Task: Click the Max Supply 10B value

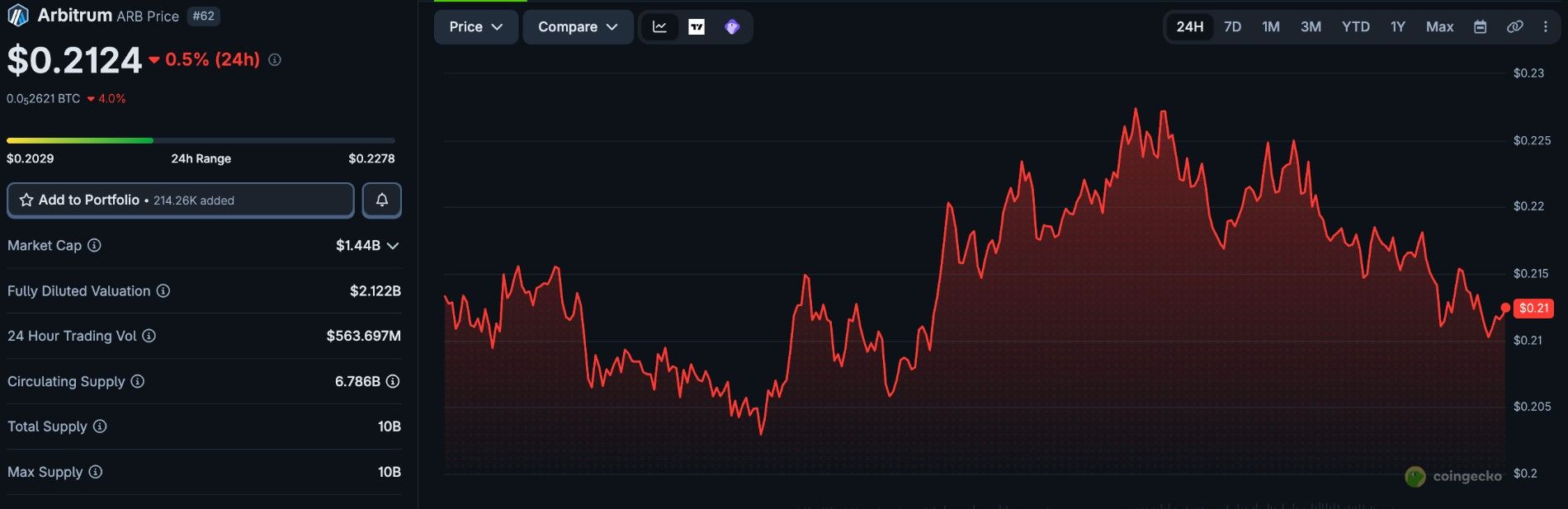Action: [x=390, y=472]
